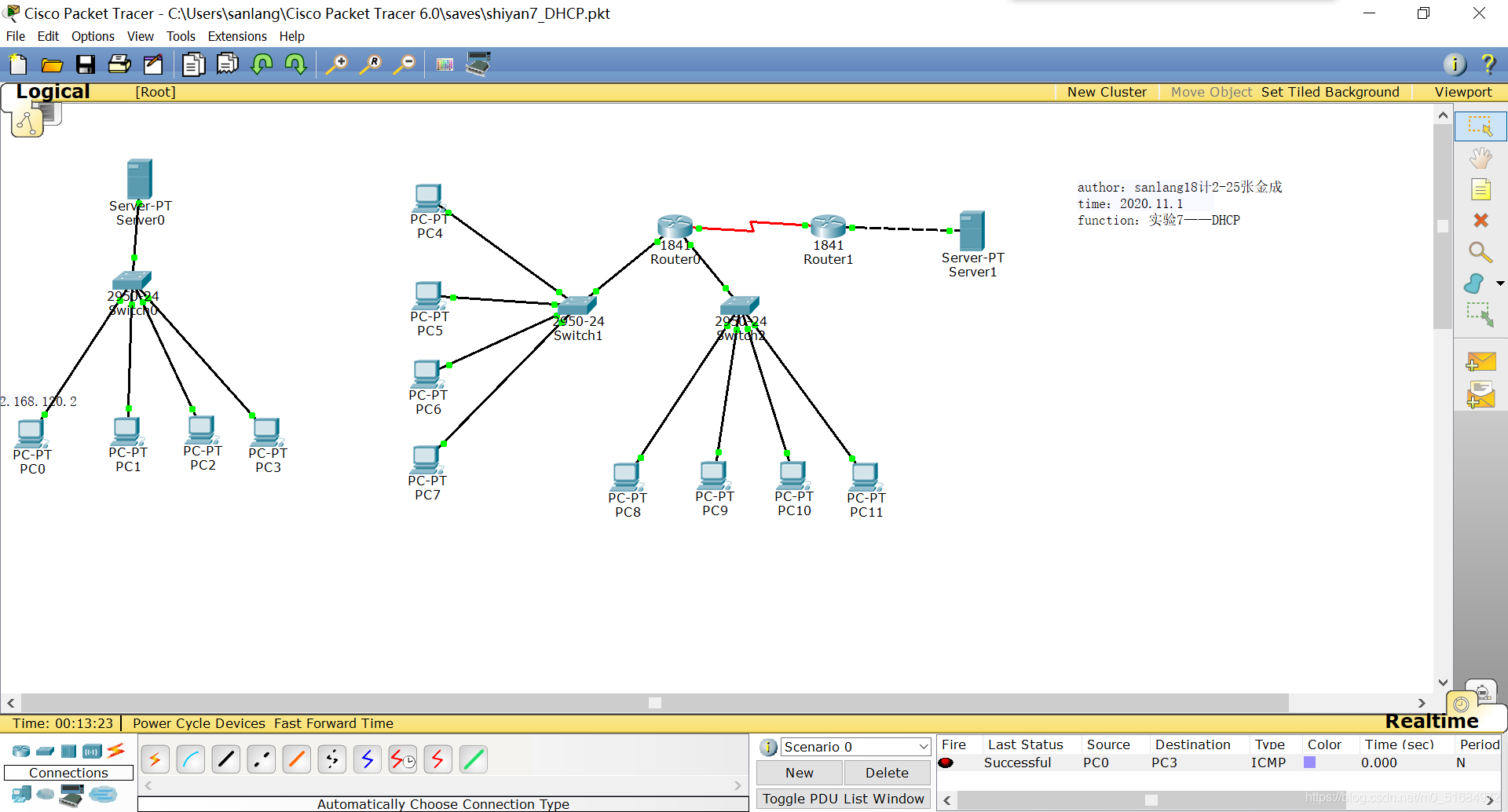Viewport: 1508px width, 812px height.
Task: Click the workspace horizontal scrollbar thumb
Action: (655, 703)
